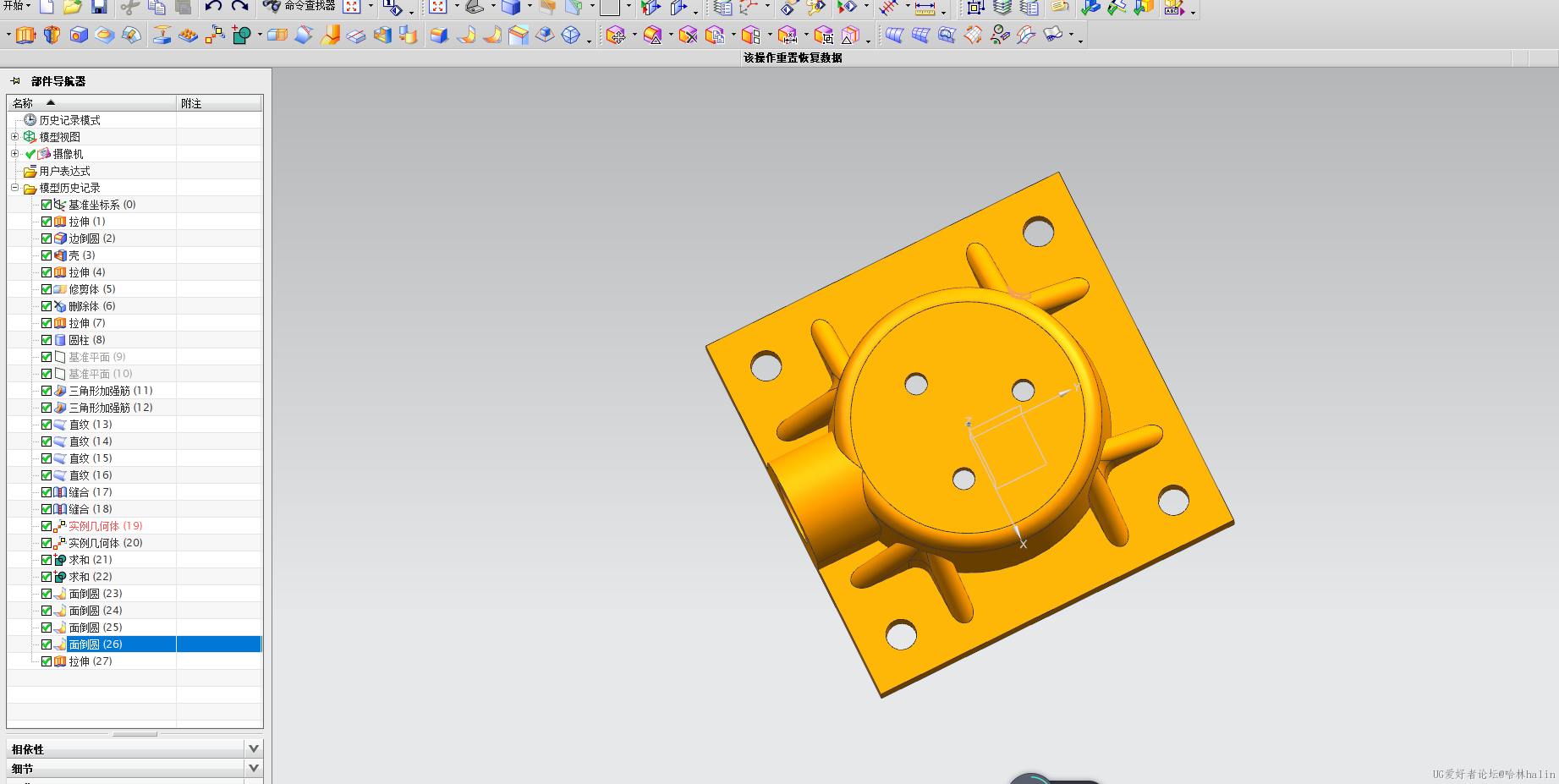Image resolution: width=1559 pixels, height=784 pixels.
Task: Expand the 摄像机 tree node
Action: pyautogui.click(x=14, y=153)
